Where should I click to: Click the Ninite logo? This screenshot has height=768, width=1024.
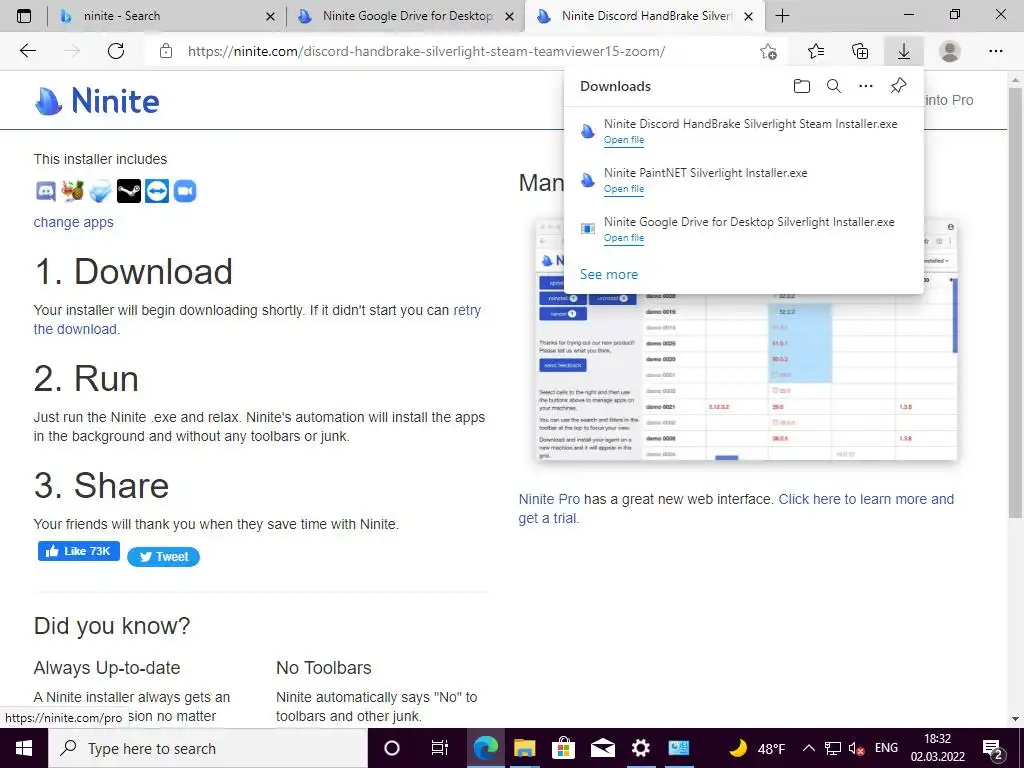[97, 101]
